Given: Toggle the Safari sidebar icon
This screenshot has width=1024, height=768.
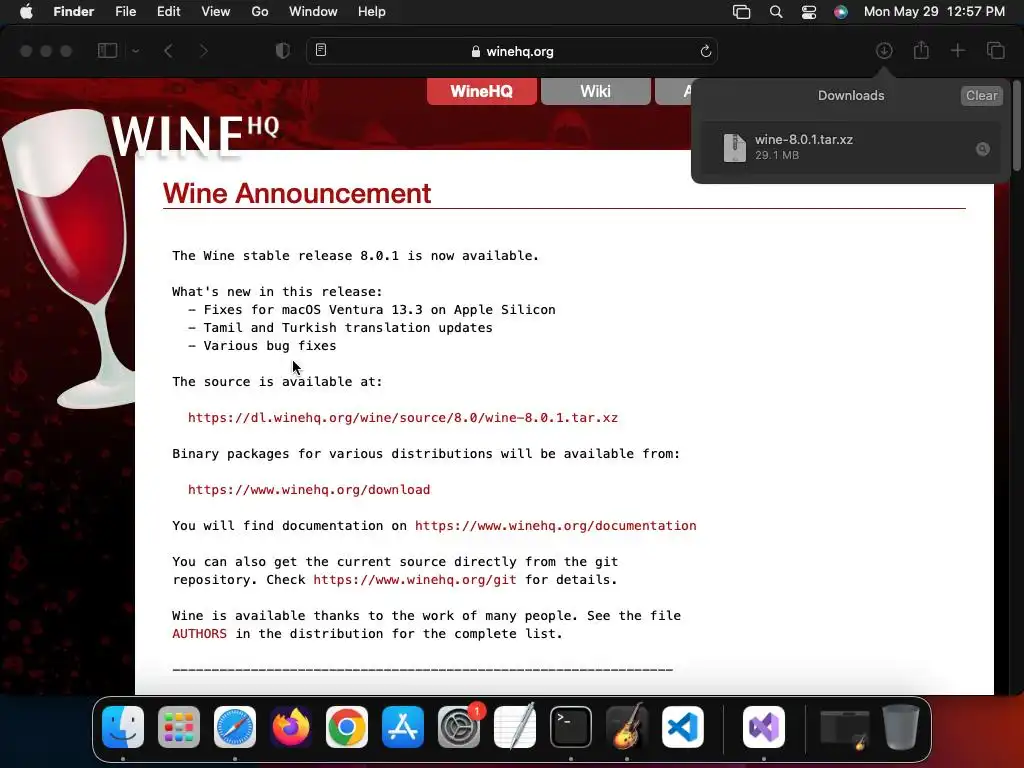Looking at the screenshot, I should 107,51.
